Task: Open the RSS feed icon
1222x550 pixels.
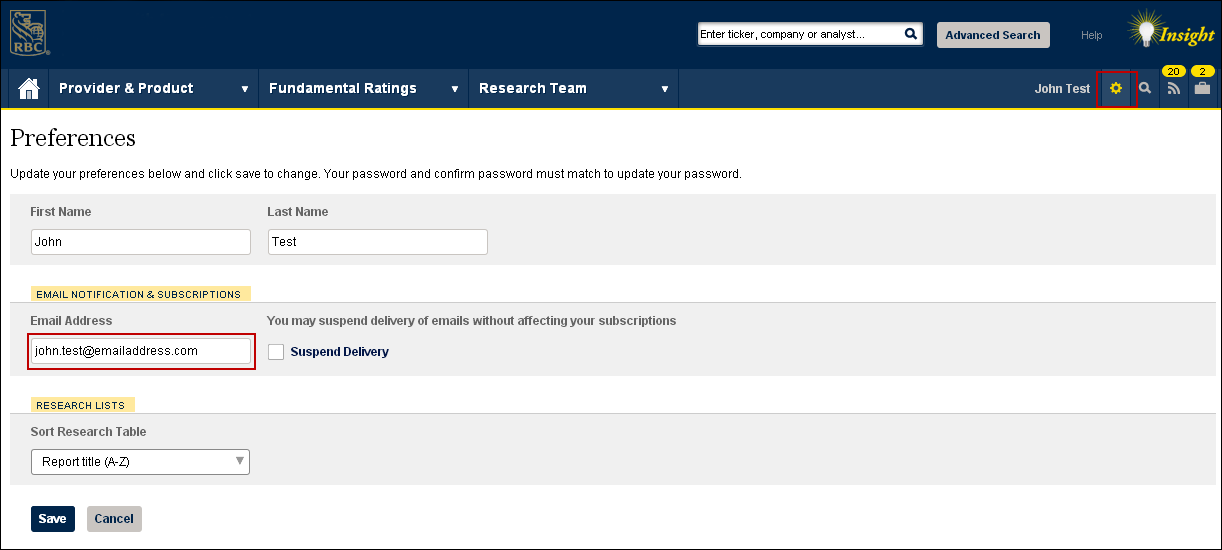Action: coord(1174,89)
